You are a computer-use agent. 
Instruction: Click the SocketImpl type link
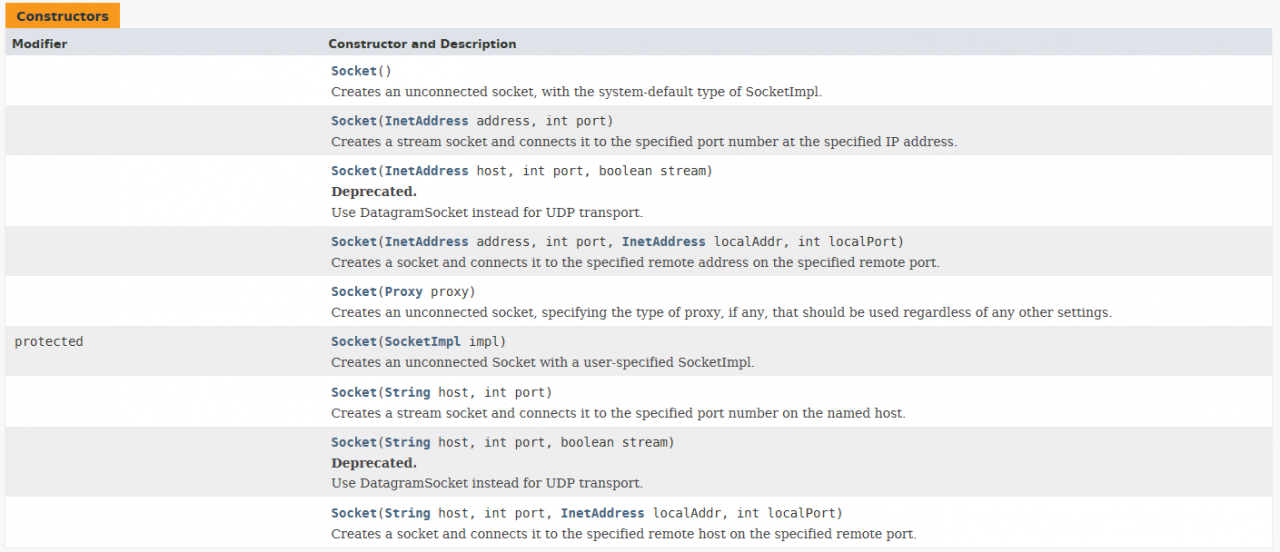pyautogui.click(x=423, y=342)
